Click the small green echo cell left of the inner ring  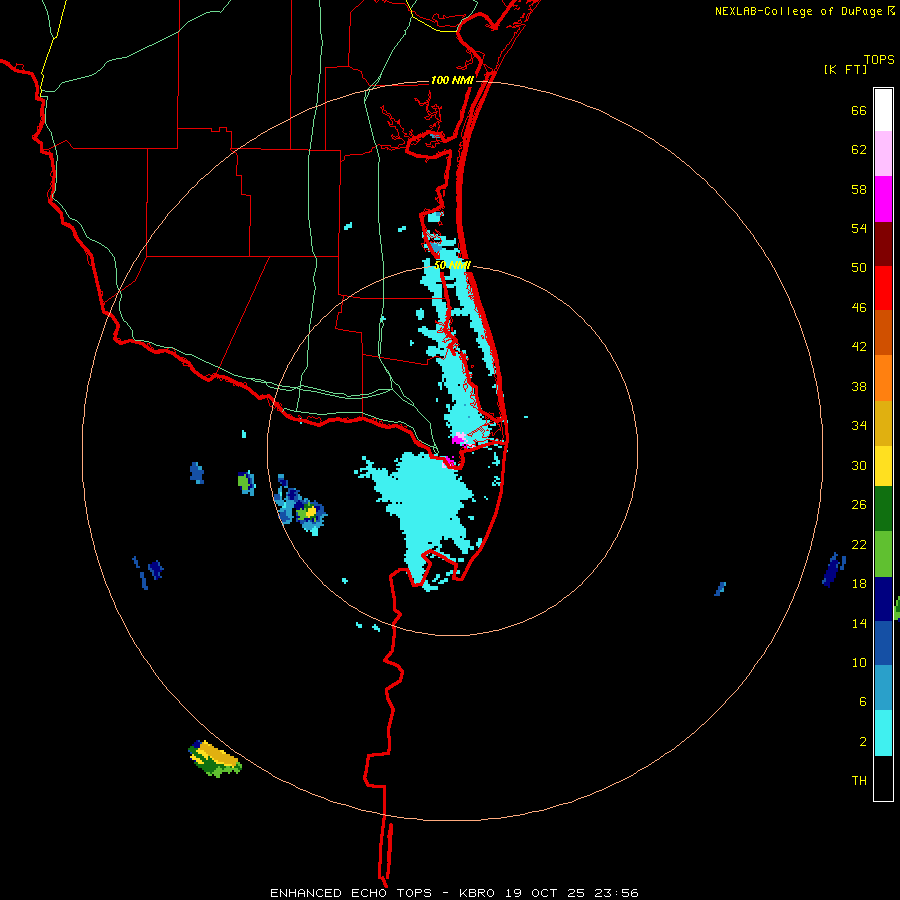(246, 483)
